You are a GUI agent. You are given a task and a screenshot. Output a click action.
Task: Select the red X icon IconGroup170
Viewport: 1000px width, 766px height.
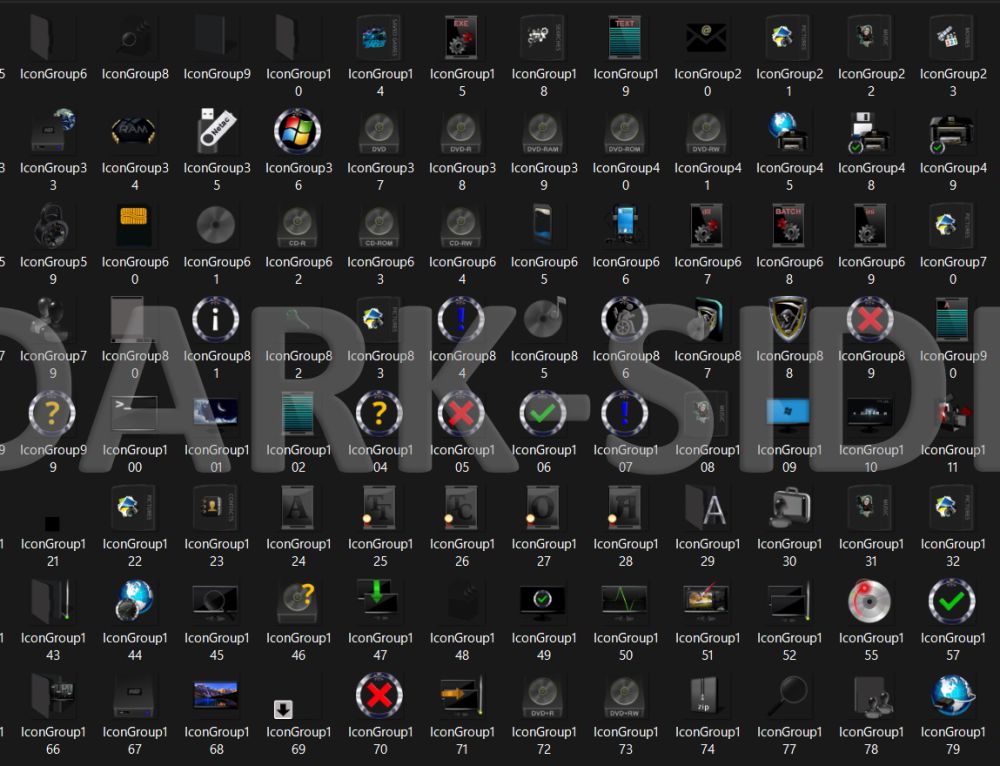coord(379,695)
